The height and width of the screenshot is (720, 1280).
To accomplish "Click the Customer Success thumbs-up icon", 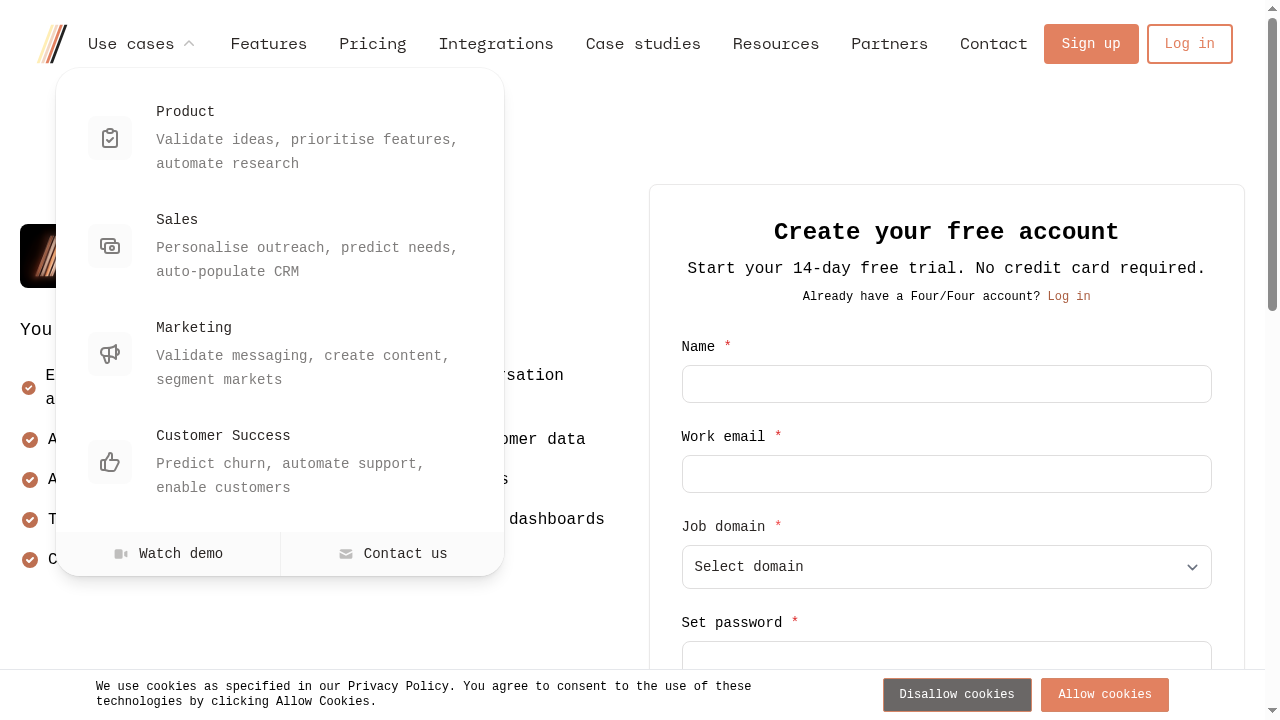I will tap(110, 462).
